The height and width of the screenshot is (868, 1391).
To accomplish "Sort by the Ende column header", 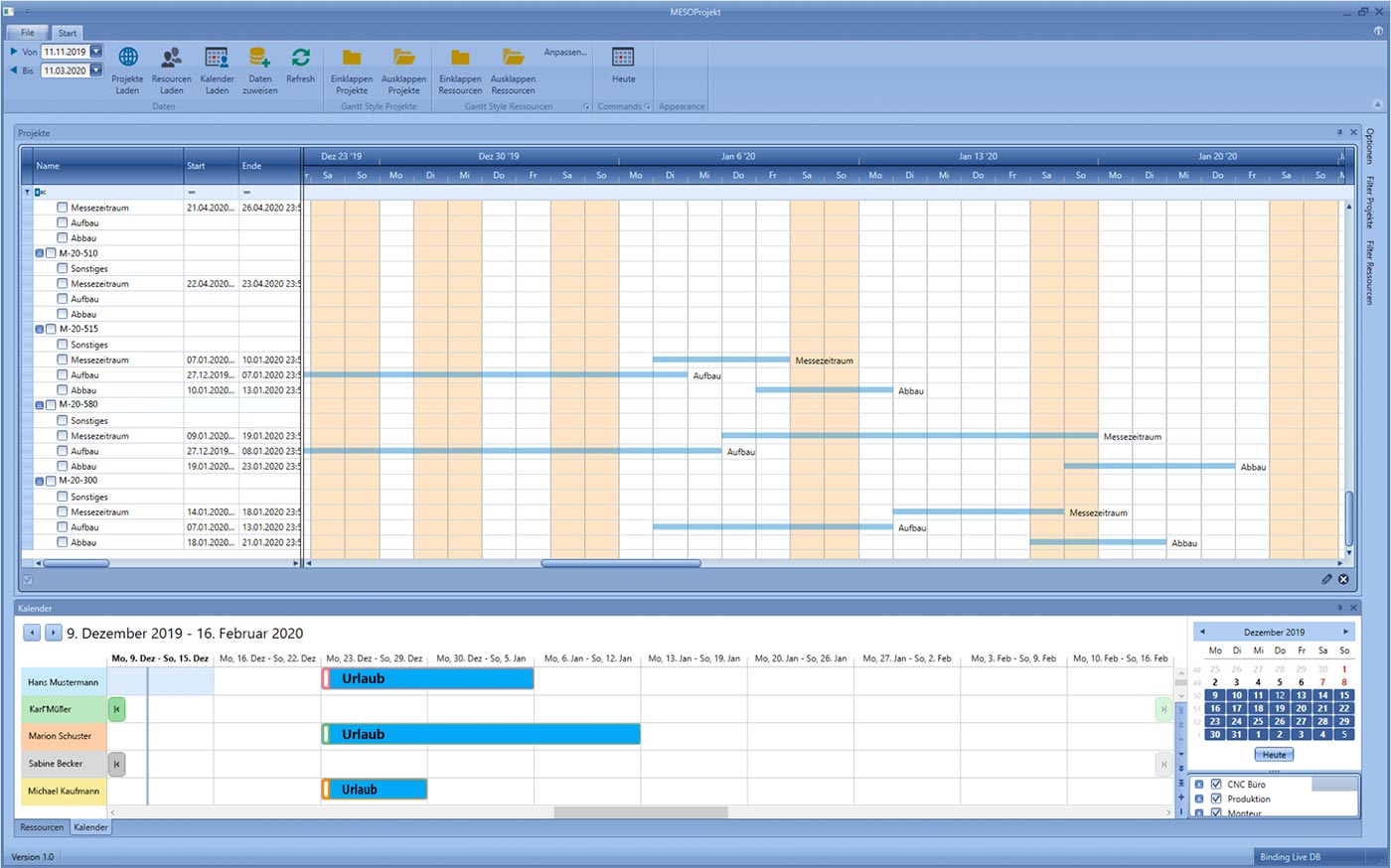I will pyautogui.click(x=269, y=166).
